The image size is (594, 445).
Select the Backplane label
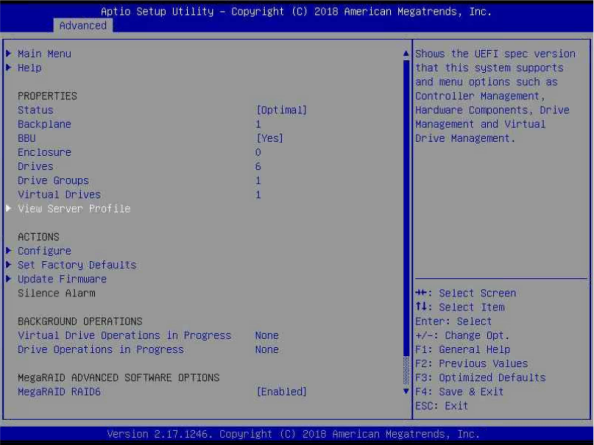(44, 124)
